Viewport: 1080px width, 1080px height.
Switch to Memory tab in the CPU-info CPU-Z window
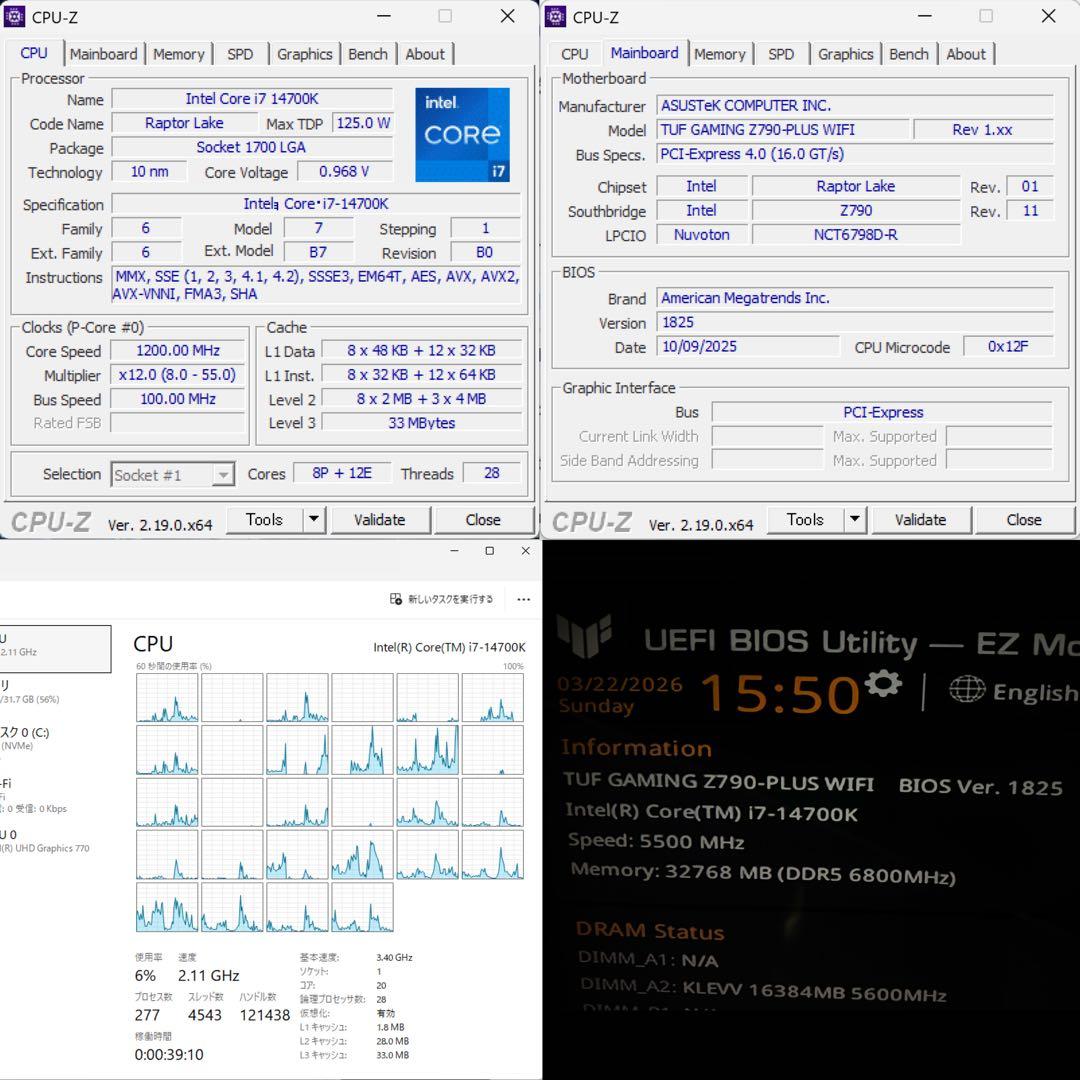click(x=178, y=54)
